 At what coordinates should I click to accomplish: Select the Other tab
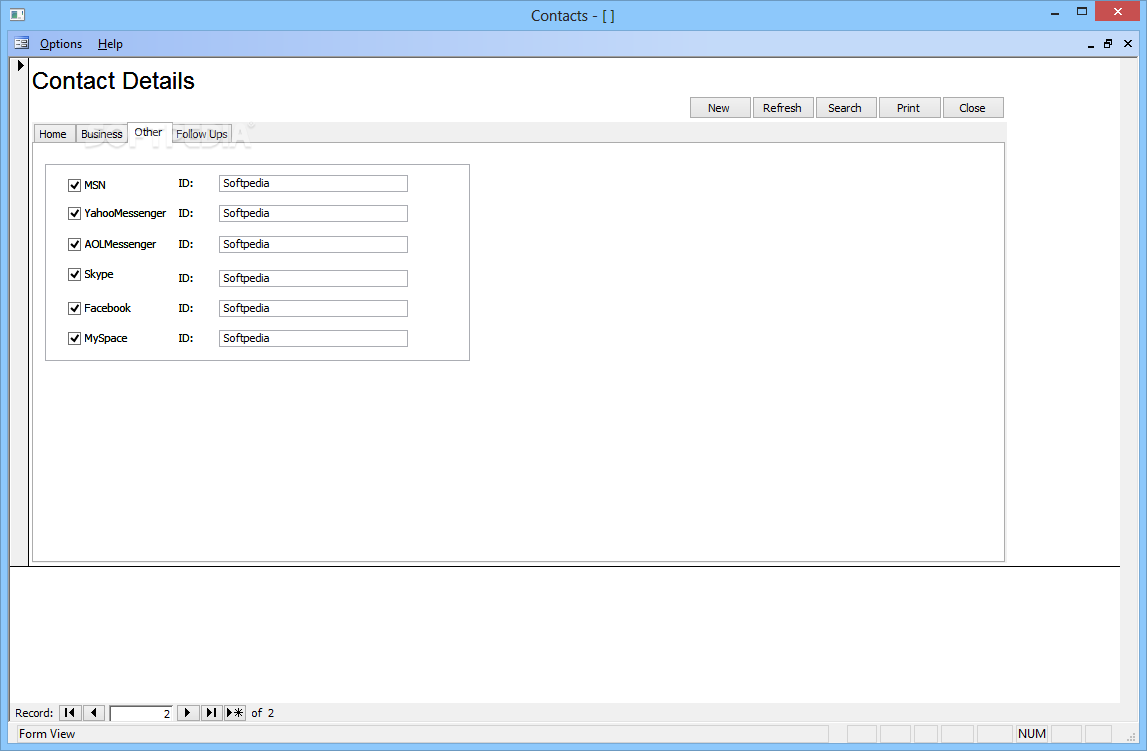coord(148,132)
